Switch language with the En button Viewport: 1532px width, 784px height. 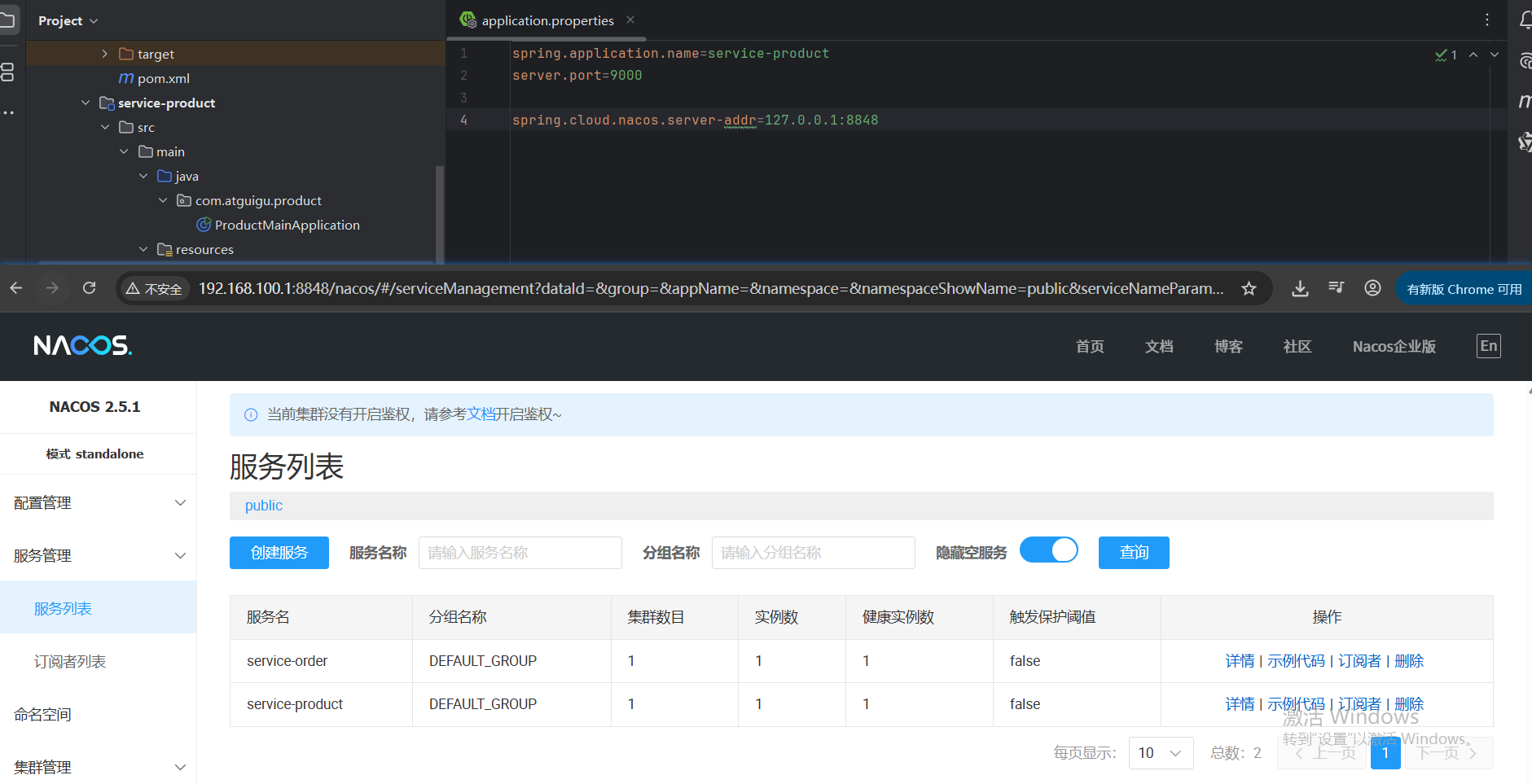pyautogui.click(x=1488, y=346)
